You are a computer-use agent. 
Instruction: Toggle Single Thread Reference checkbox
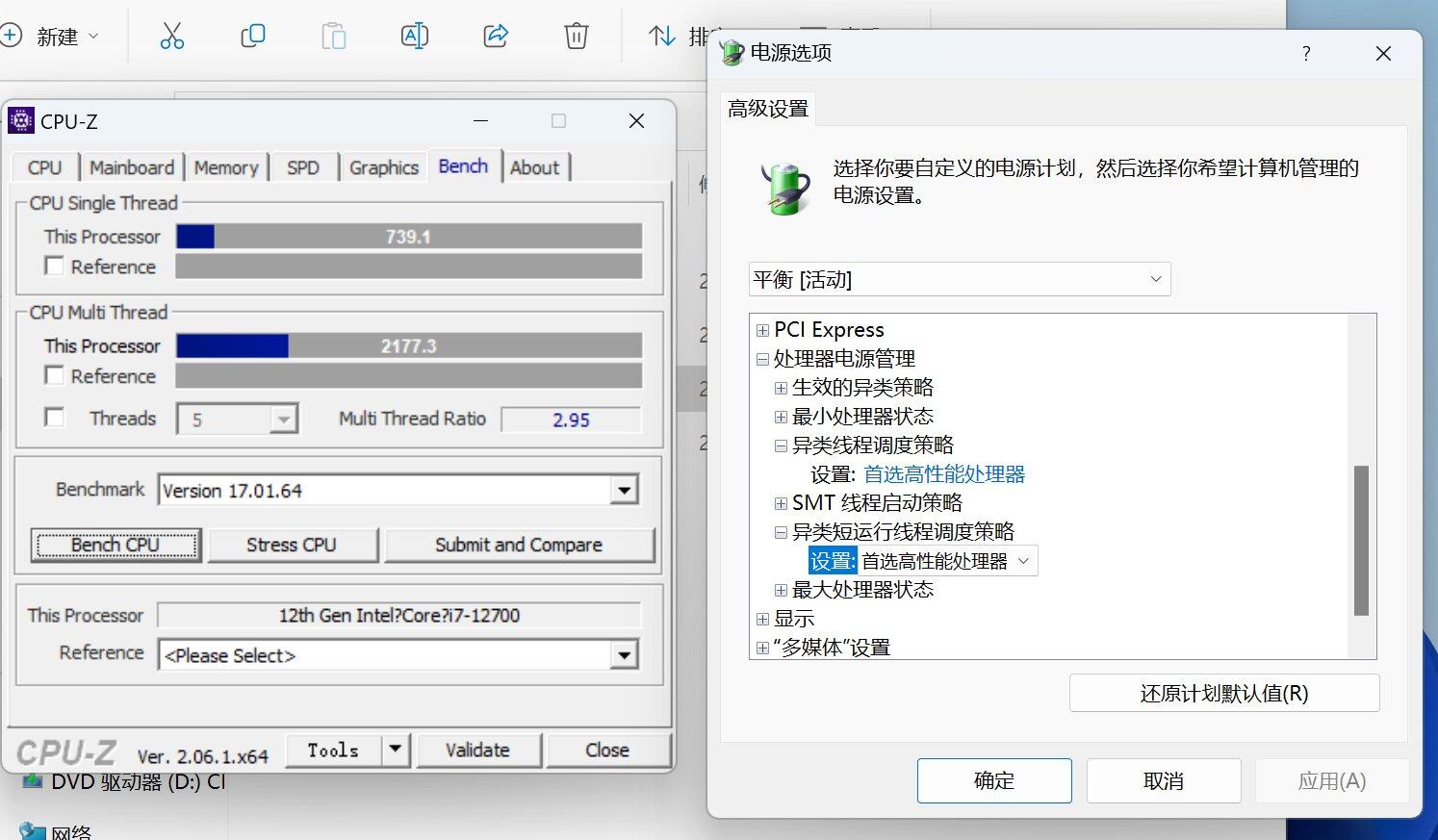coord(55,266)
